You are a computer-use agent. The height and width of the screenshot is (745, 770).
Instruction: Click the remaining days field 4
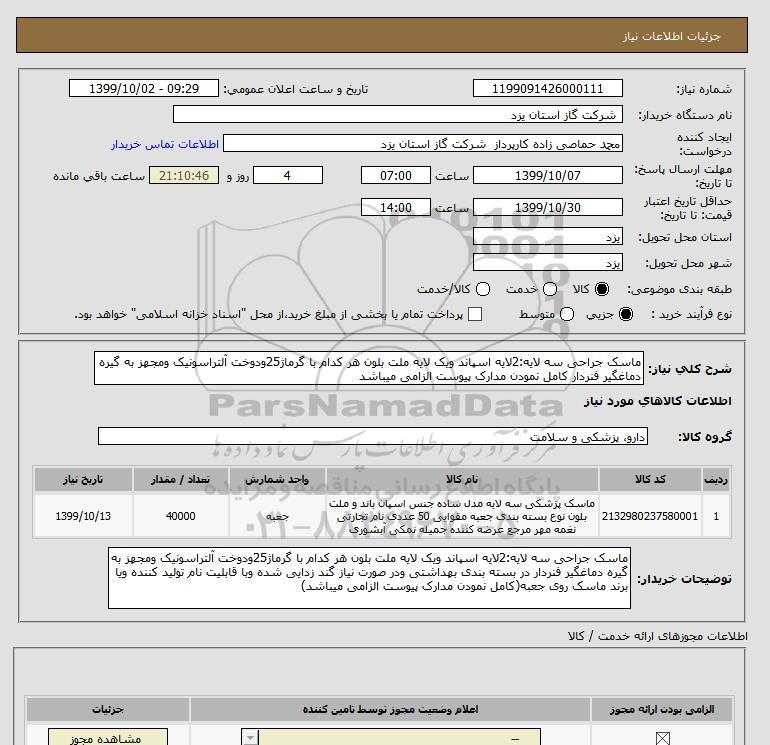[288, 176]
